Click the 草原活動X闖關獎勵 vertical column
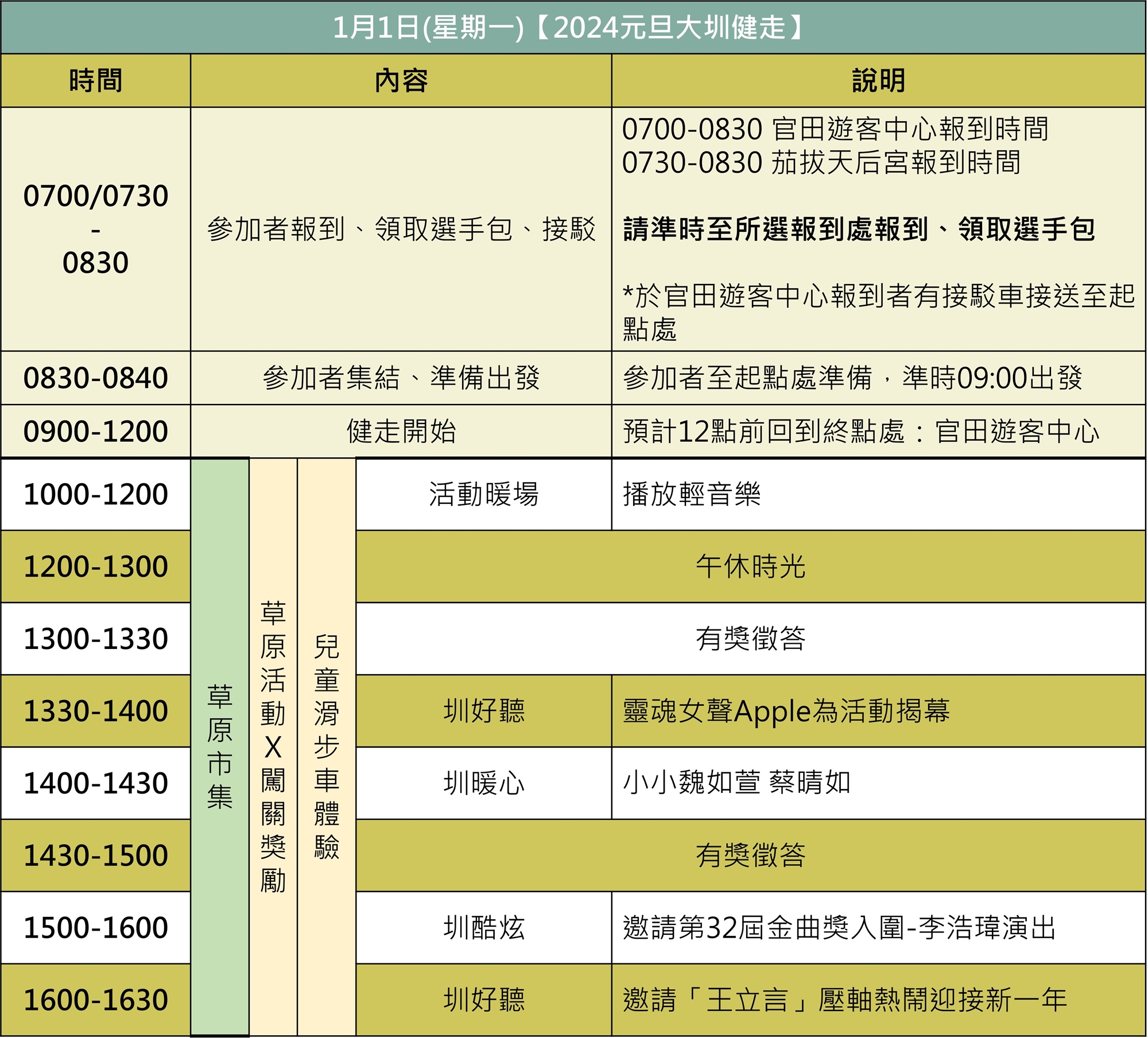This screenshot has height=1038, width=1148. pyautogui.click(x=273, y=746)
